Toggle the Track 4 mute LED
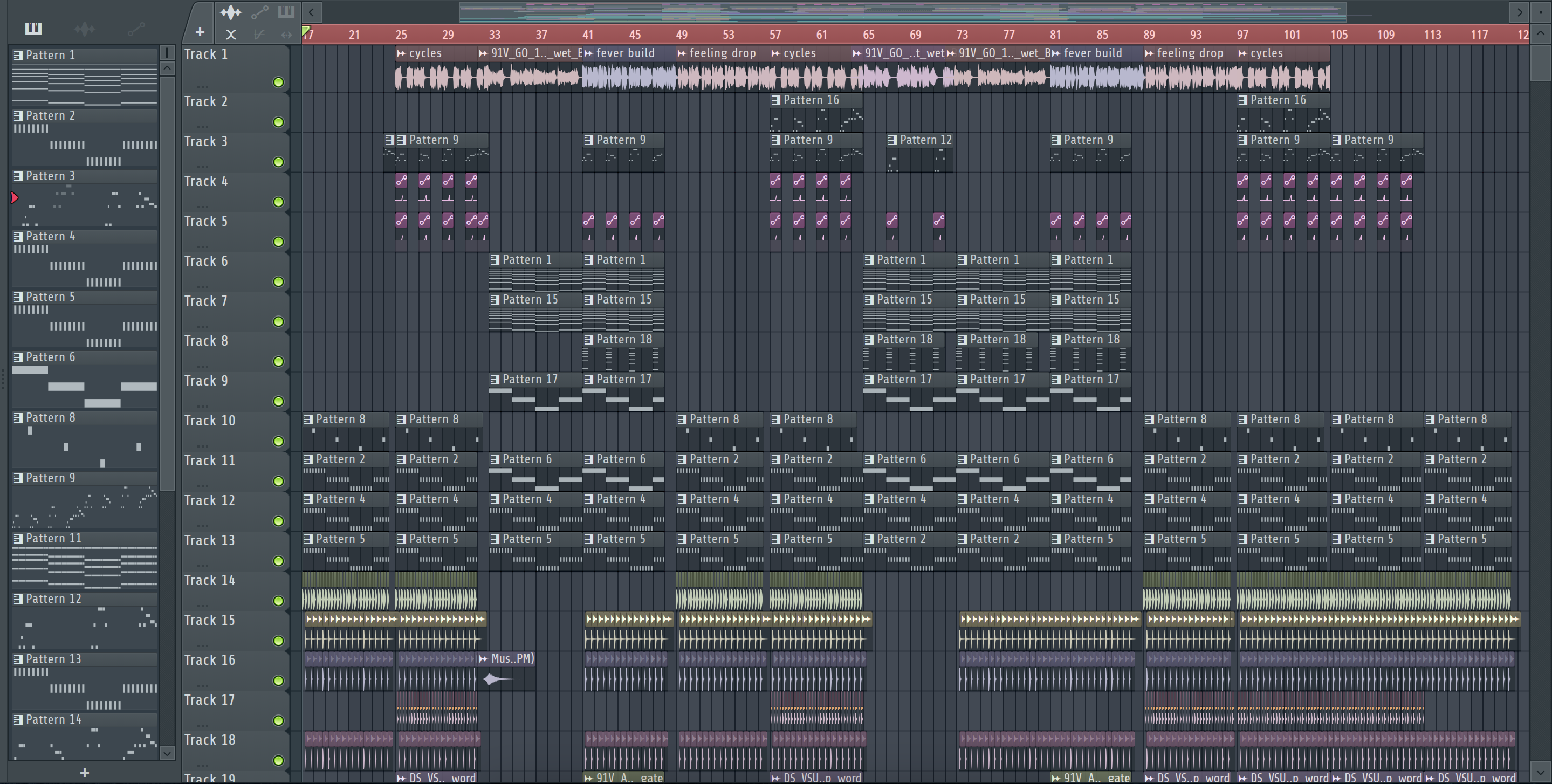The width and height of the screenshot is (1552, 784). (278, 202)
